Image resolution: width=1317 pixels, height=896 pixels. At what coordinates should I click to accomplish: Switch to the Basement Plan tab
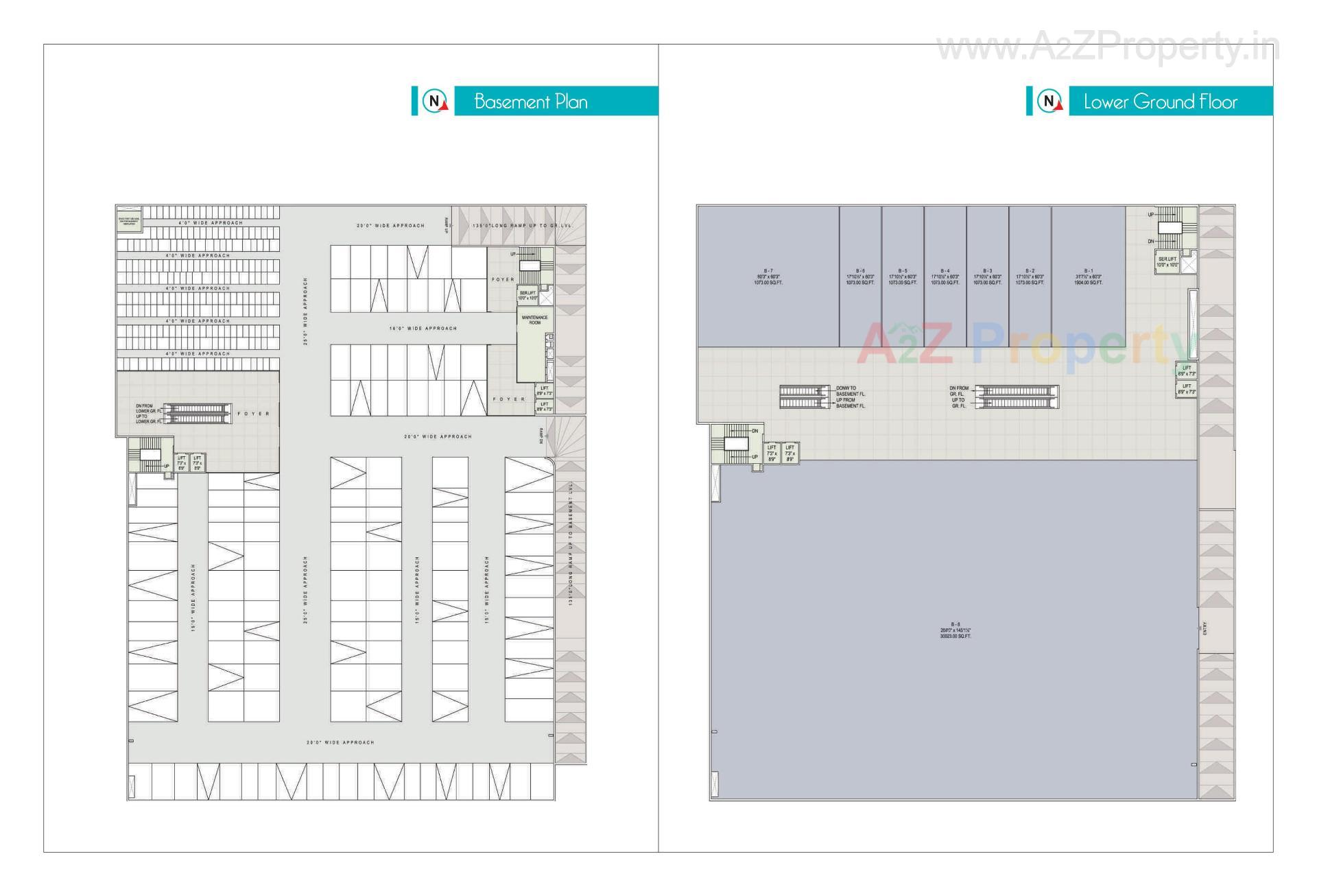point(532,102)
